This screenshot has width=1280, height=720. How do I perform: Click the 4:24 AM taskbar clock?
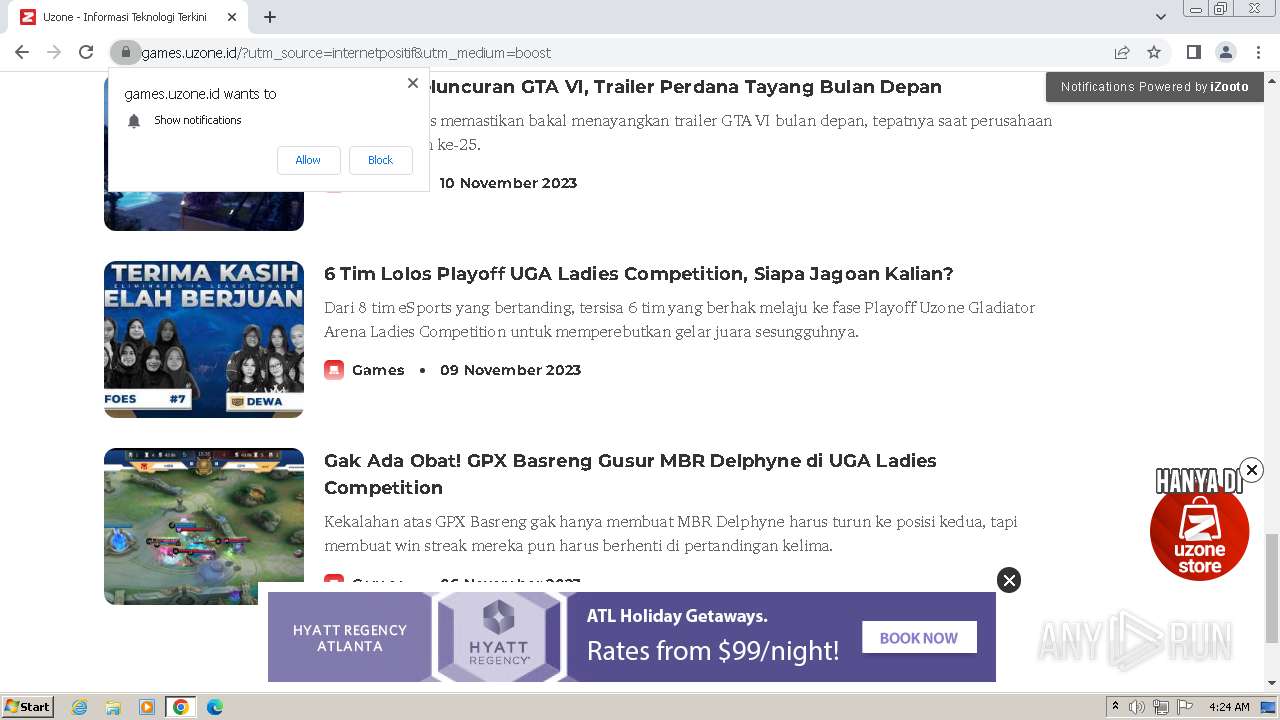coord(1229,707)
